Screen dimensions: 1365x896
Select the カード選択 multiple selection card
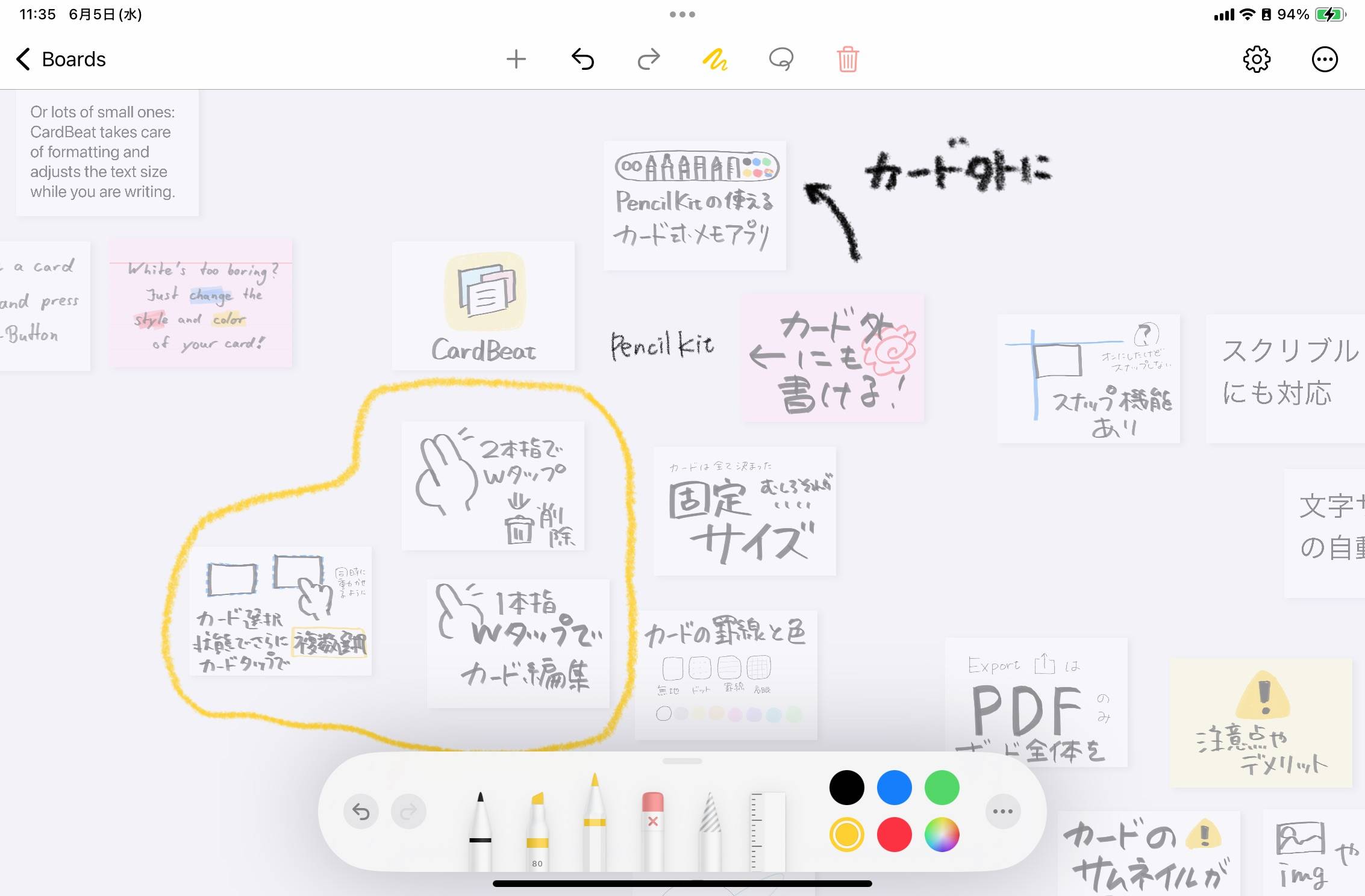click(280, 611)
